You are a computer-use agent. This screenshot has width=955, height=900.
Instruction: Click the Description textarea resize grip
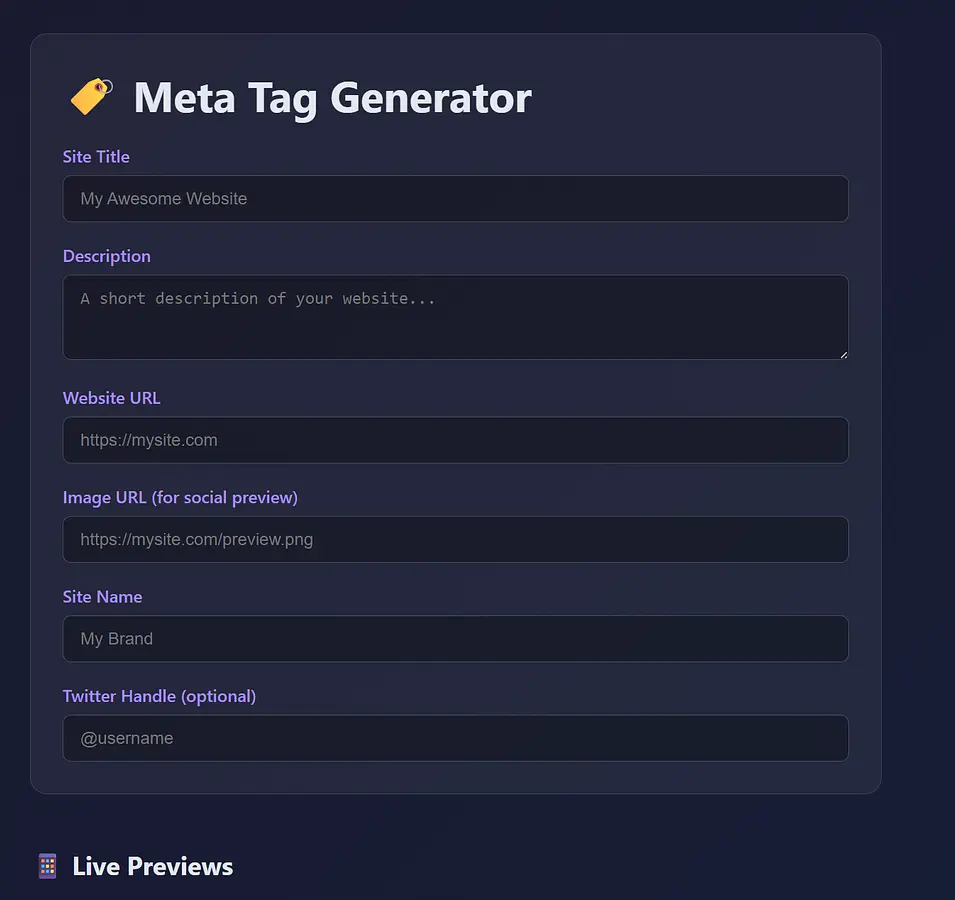click(844, 354)
